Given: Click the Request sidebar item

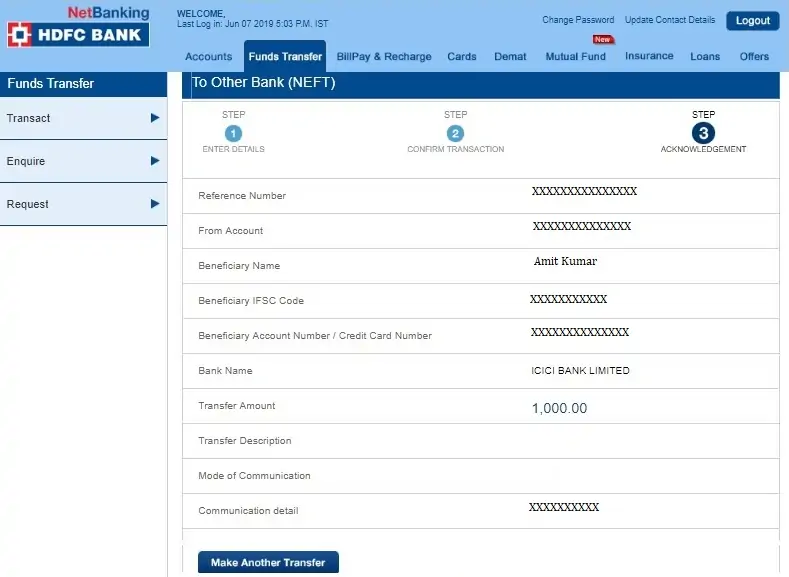Looking at the screenshot, I should click(x=84, y=204).
